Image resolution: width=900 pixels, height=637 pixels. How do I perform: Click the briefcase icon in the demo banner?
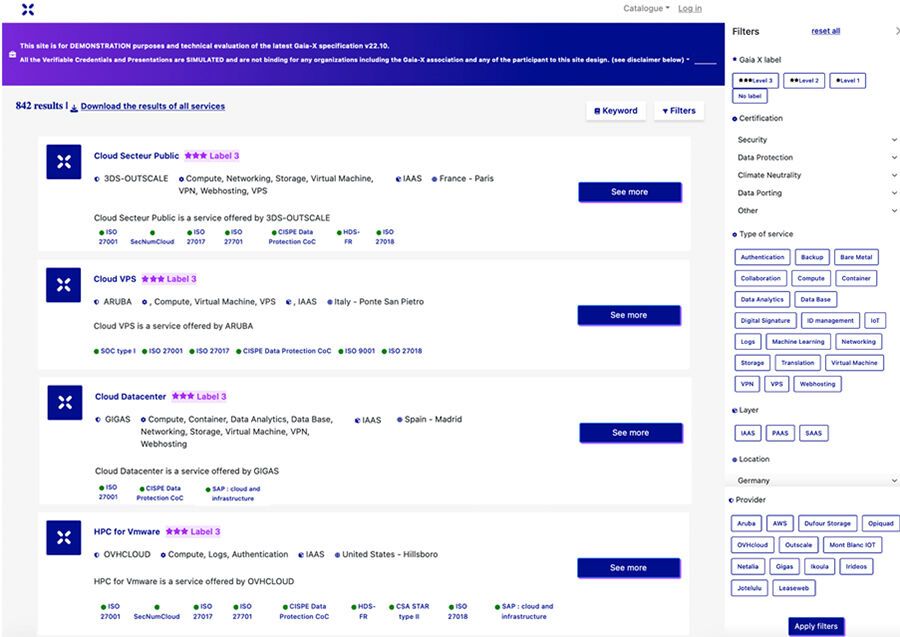click(x=10, y=53)
